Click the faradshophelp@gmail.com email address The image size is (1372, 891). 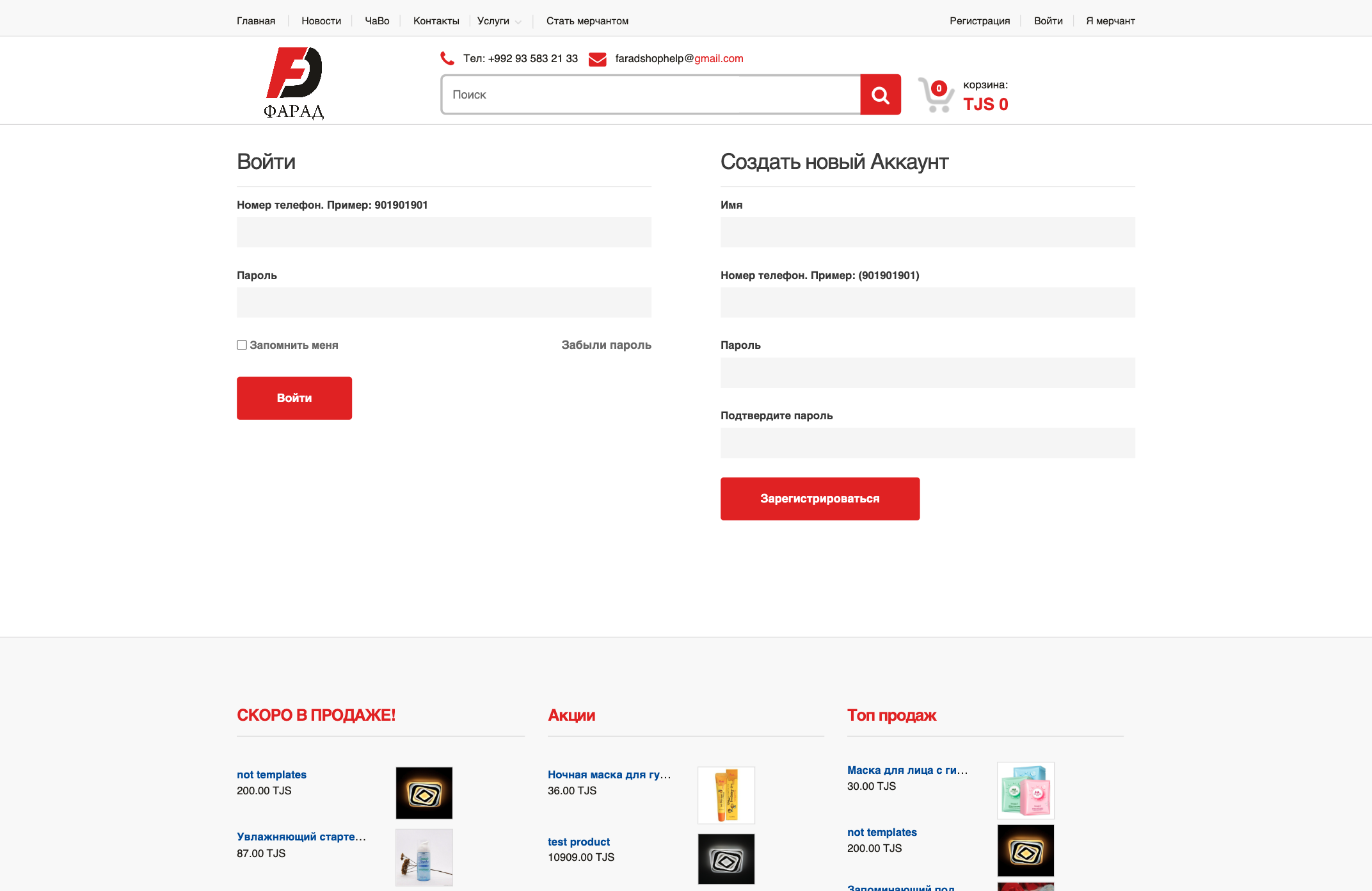679,58
